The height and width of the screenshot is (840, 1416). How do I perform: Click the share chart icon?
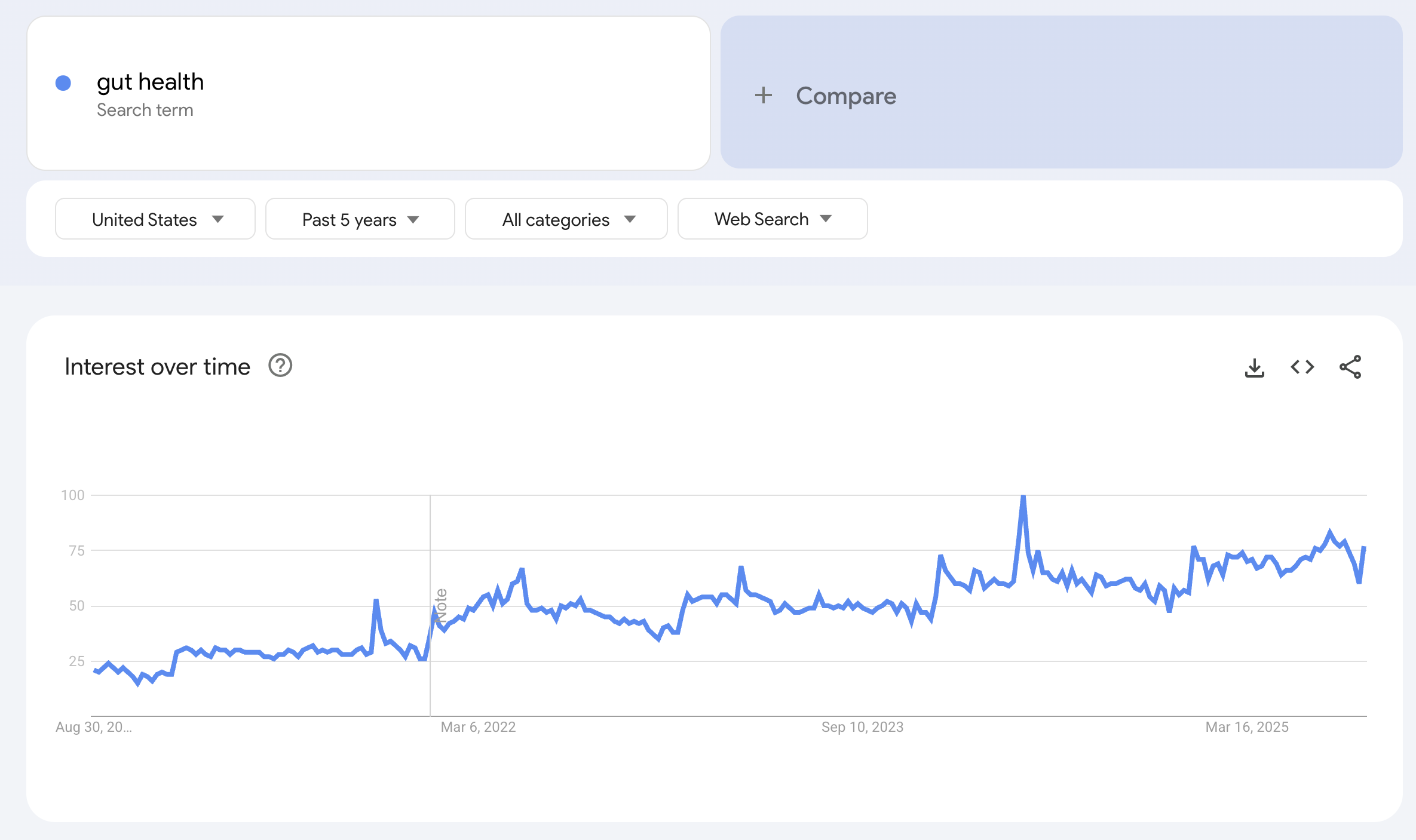click(1350, 367)
